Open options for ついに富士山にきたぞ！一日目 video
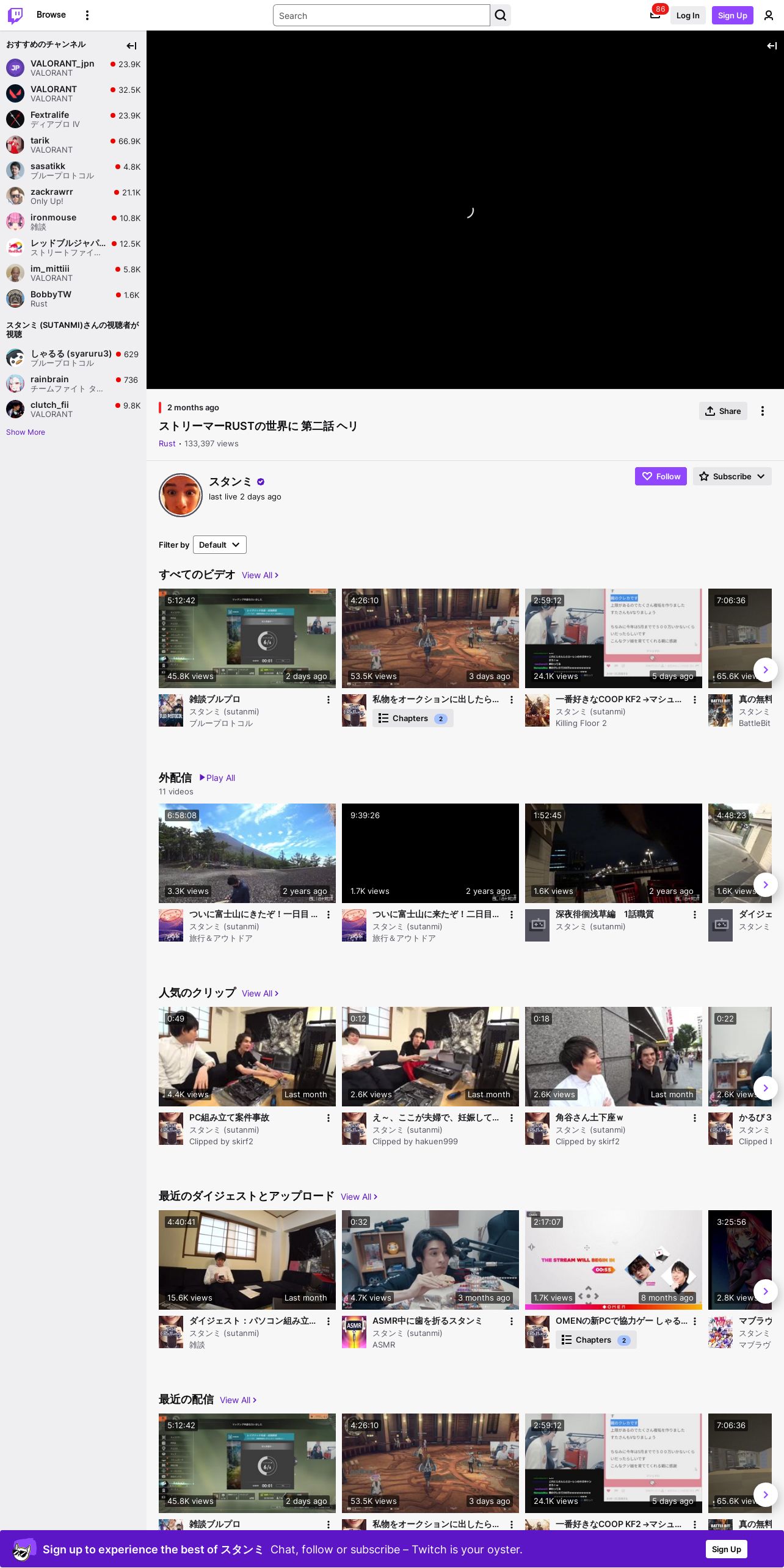Image resolution: width=784 pixels, height=1568 pixels. [328, 915]
